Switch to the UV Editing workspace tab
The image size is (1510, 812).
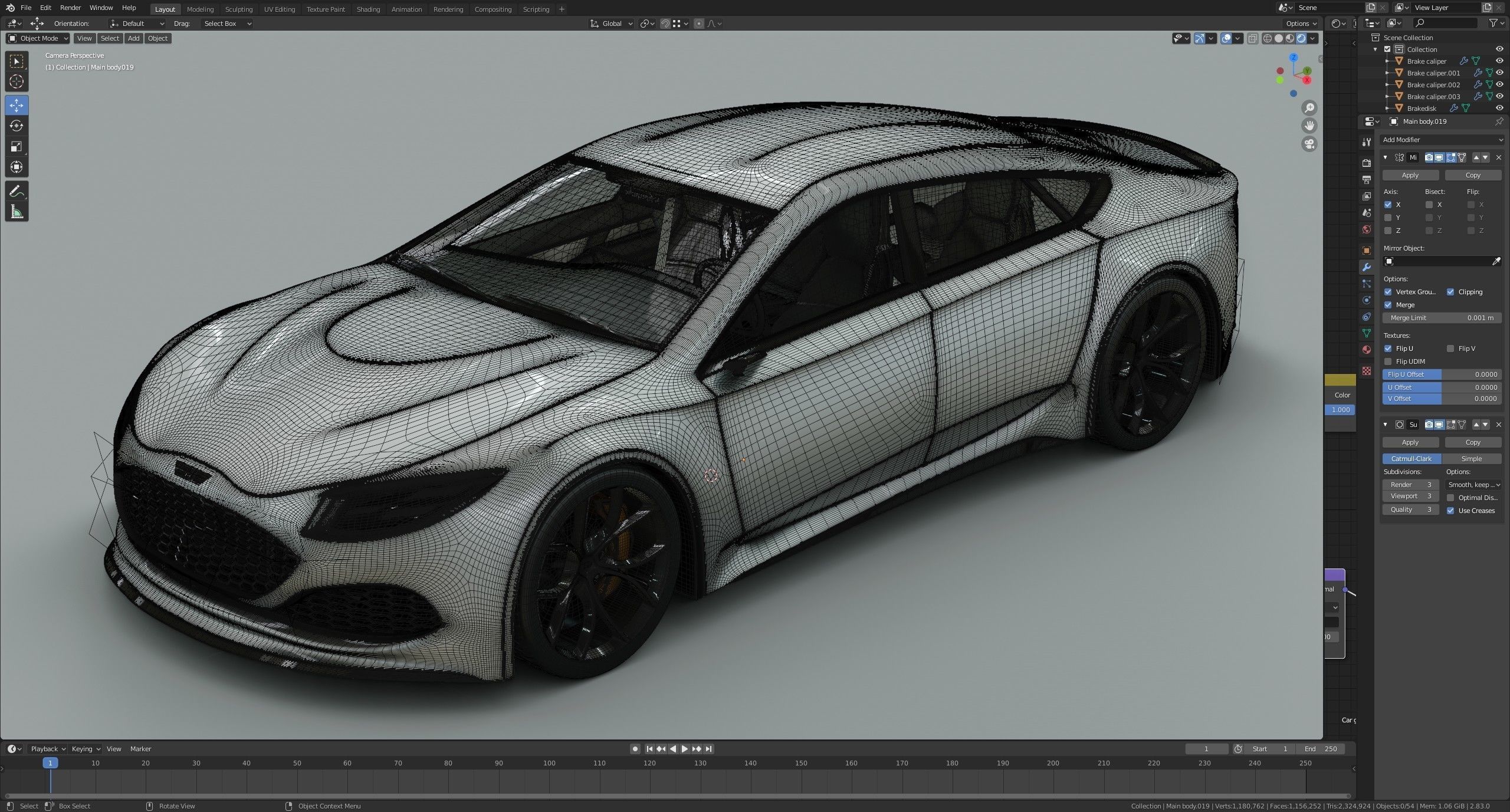pyautogui.click(x=280, y=9)
